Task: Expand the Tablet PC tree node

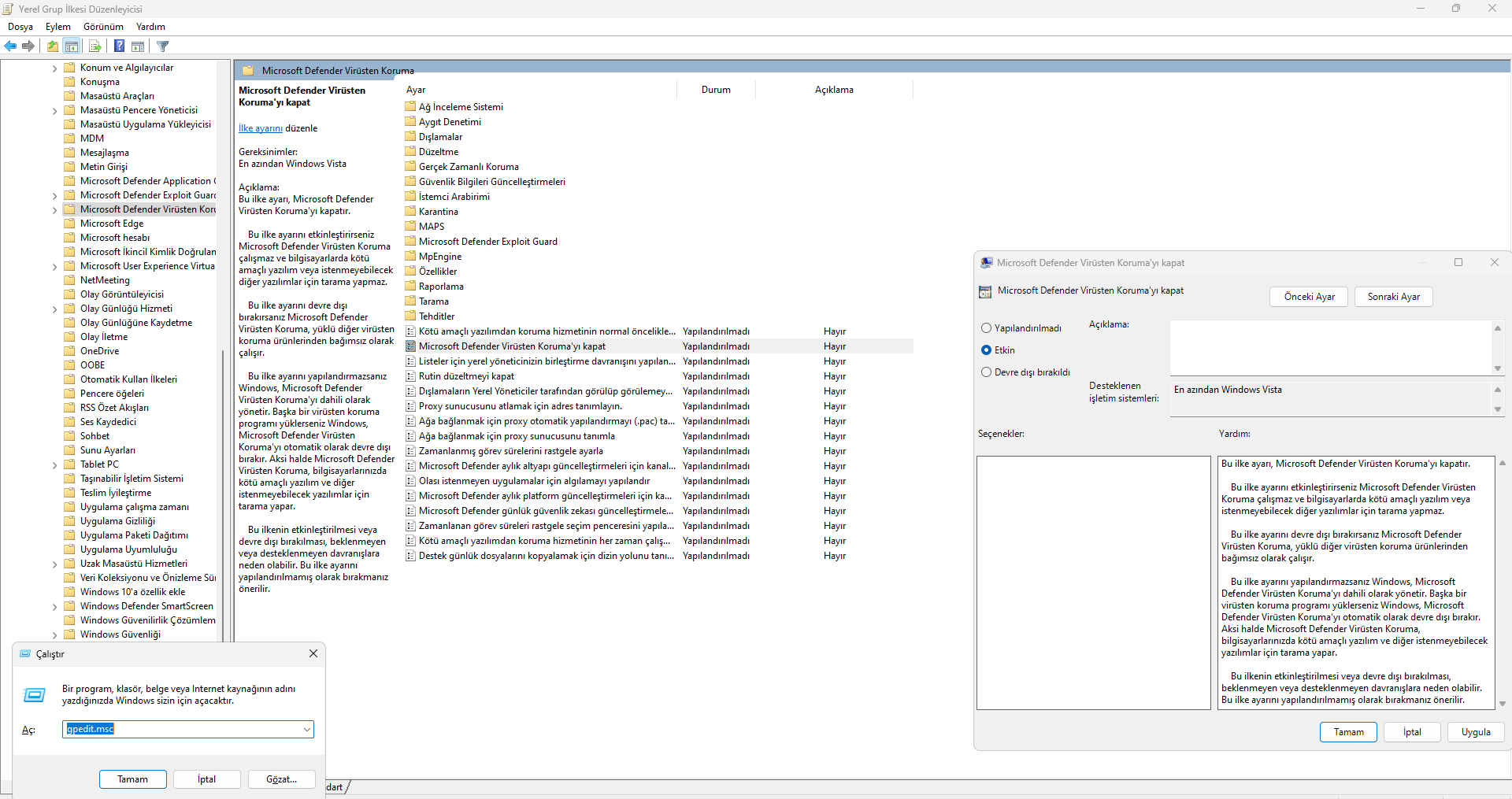Action: (54, 465)
